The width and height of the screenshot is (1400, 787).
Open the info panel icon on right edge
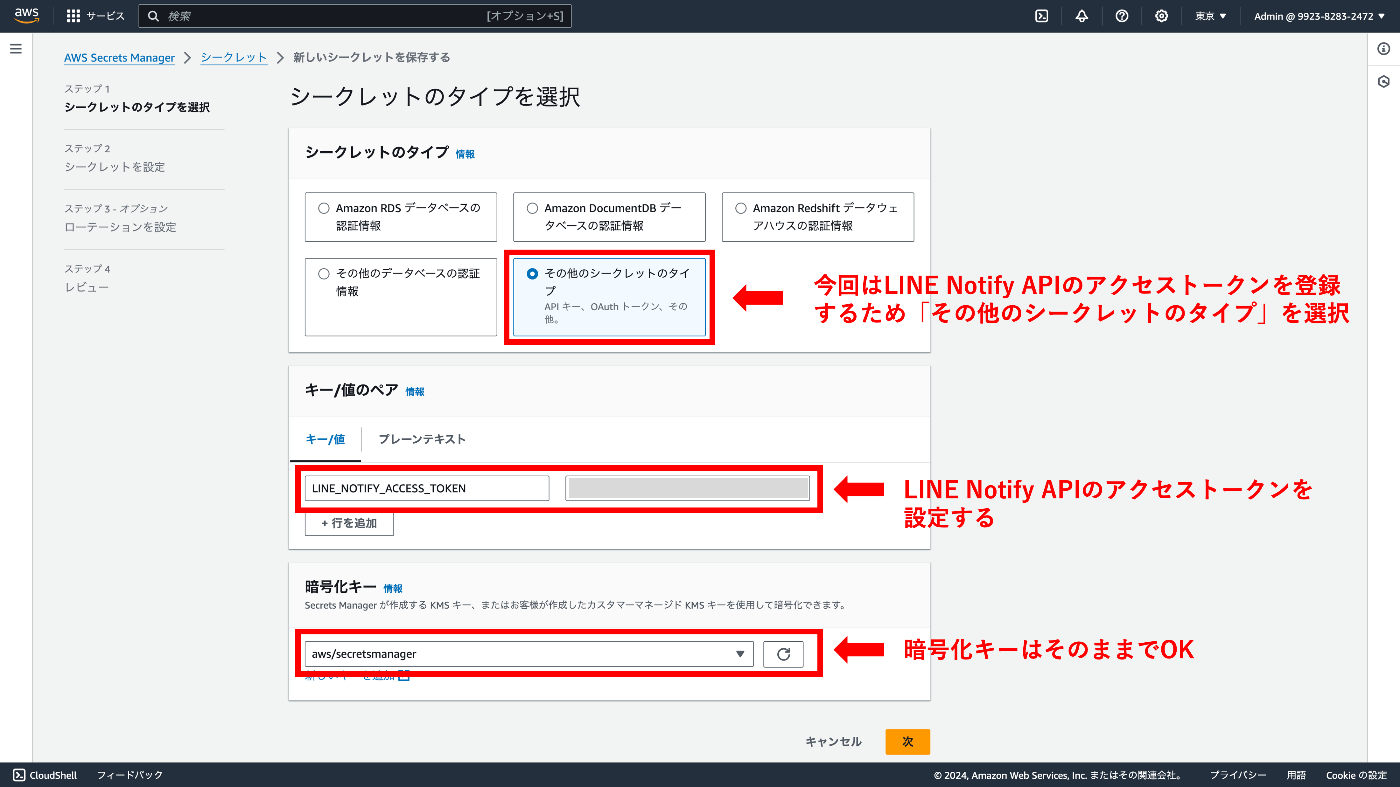click(1384, 49)
